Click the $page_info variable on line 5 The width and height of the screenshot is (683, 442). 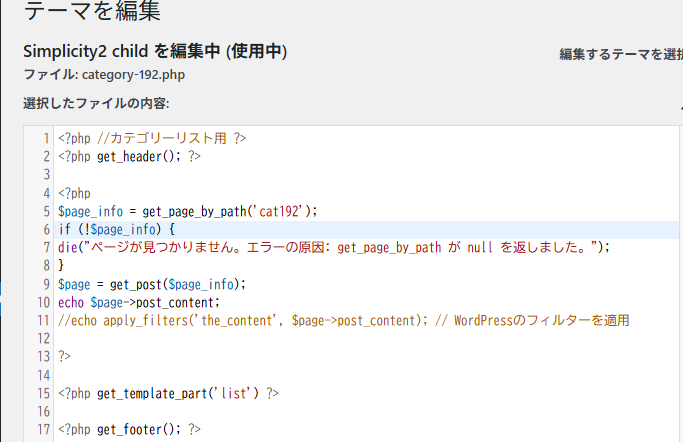click(x=91, y=212)
